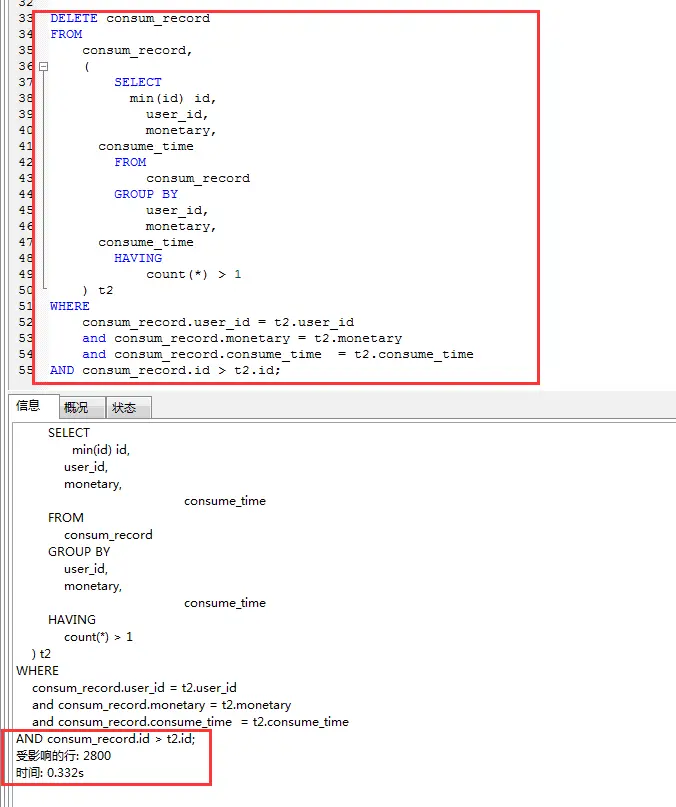Click 'and consum_record.monetary = t2.monetary' in editor
The image size is (676, 807).
(242, 338)
